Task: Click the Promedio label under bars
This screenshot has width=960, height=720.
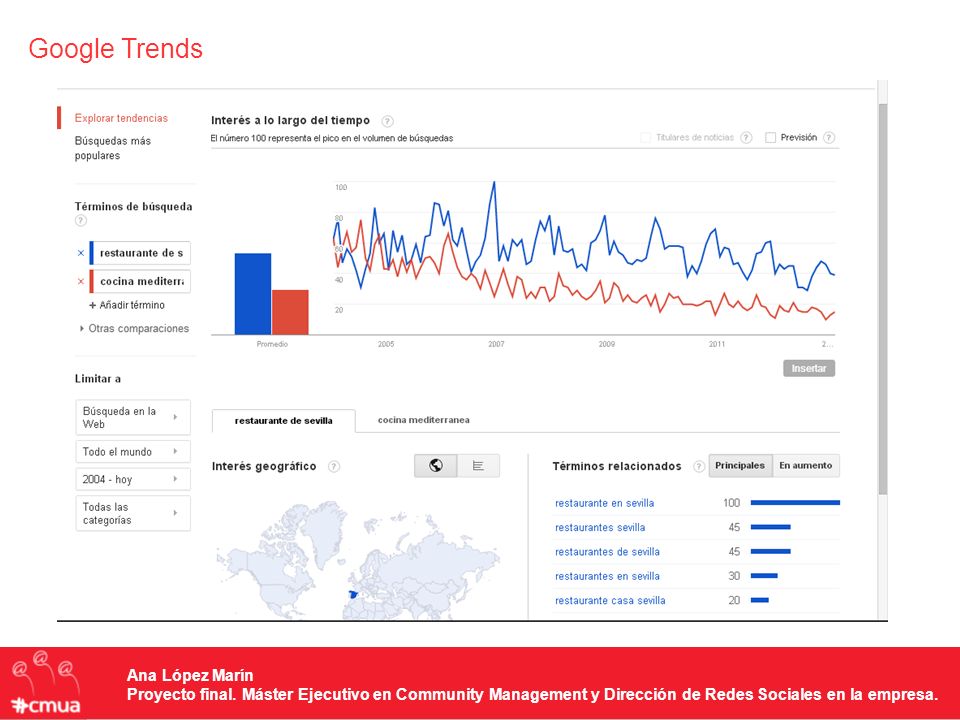Action: tap(272, 344)
